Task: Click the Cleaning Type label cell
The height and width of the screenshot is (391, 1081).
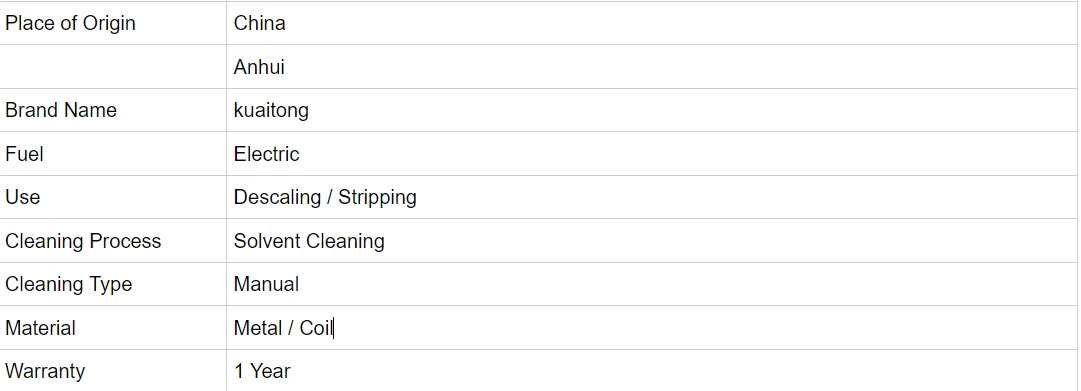Action: [x=113, y=284]
